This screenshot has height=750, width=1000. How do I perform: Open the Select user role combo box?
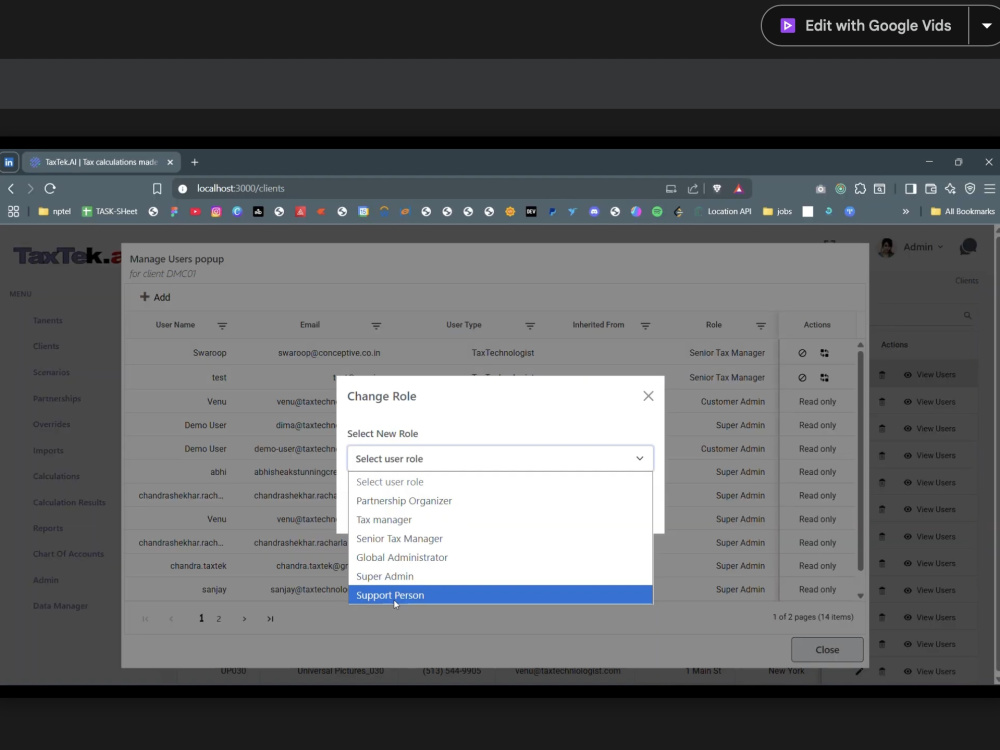click(500, 459)
